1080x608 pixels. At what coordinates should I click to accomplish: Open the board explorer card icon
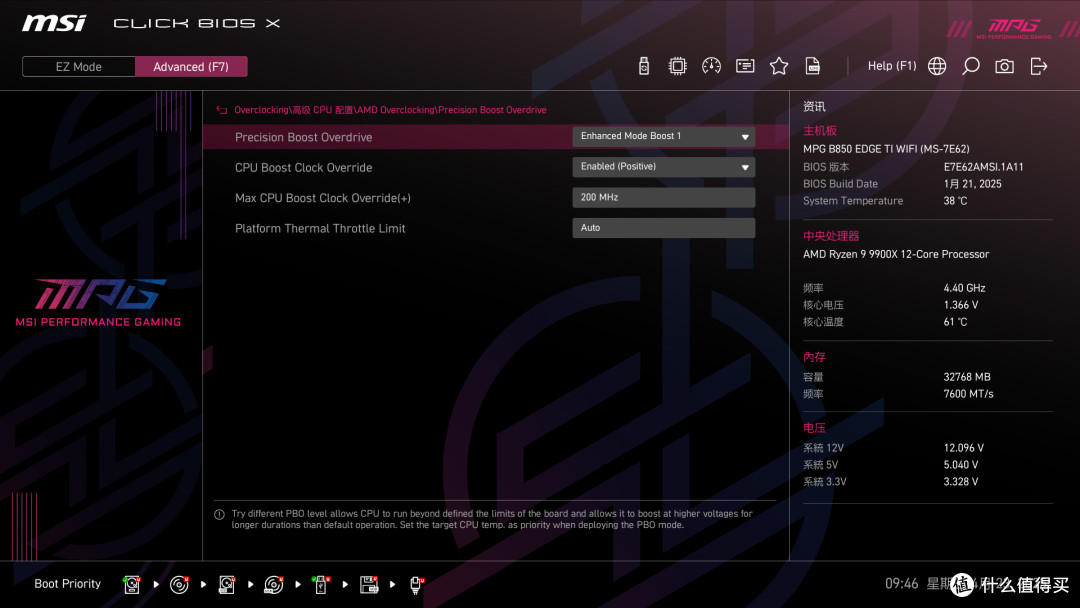click(x=745, y=66)
